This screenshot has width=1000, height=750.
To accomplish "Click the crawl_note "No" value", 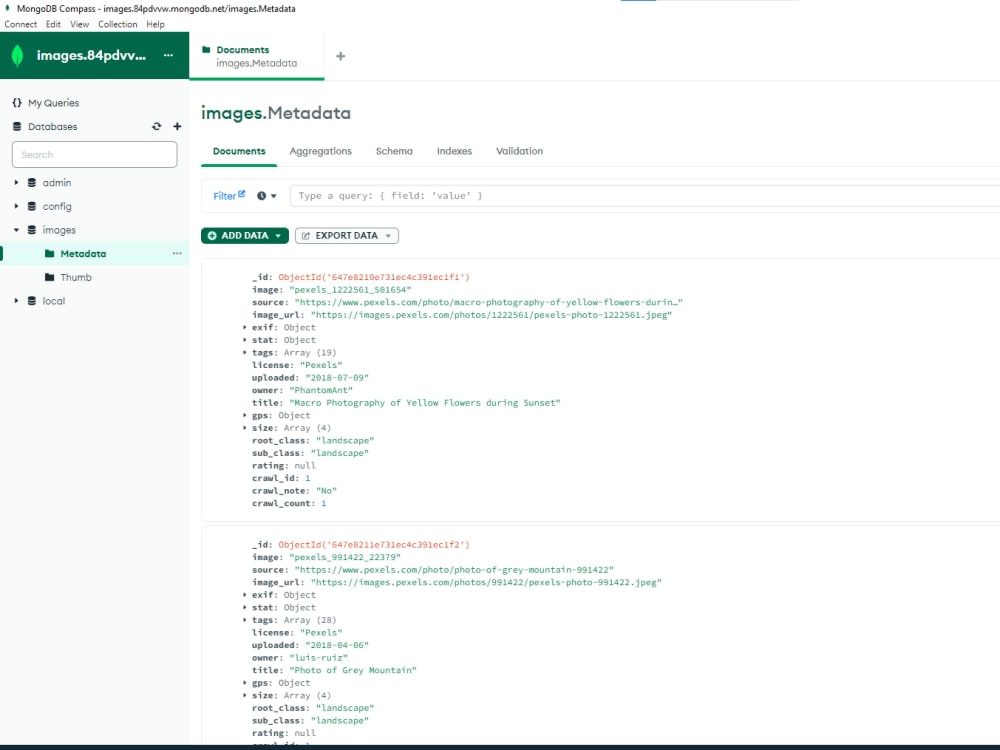I will 326,490.
